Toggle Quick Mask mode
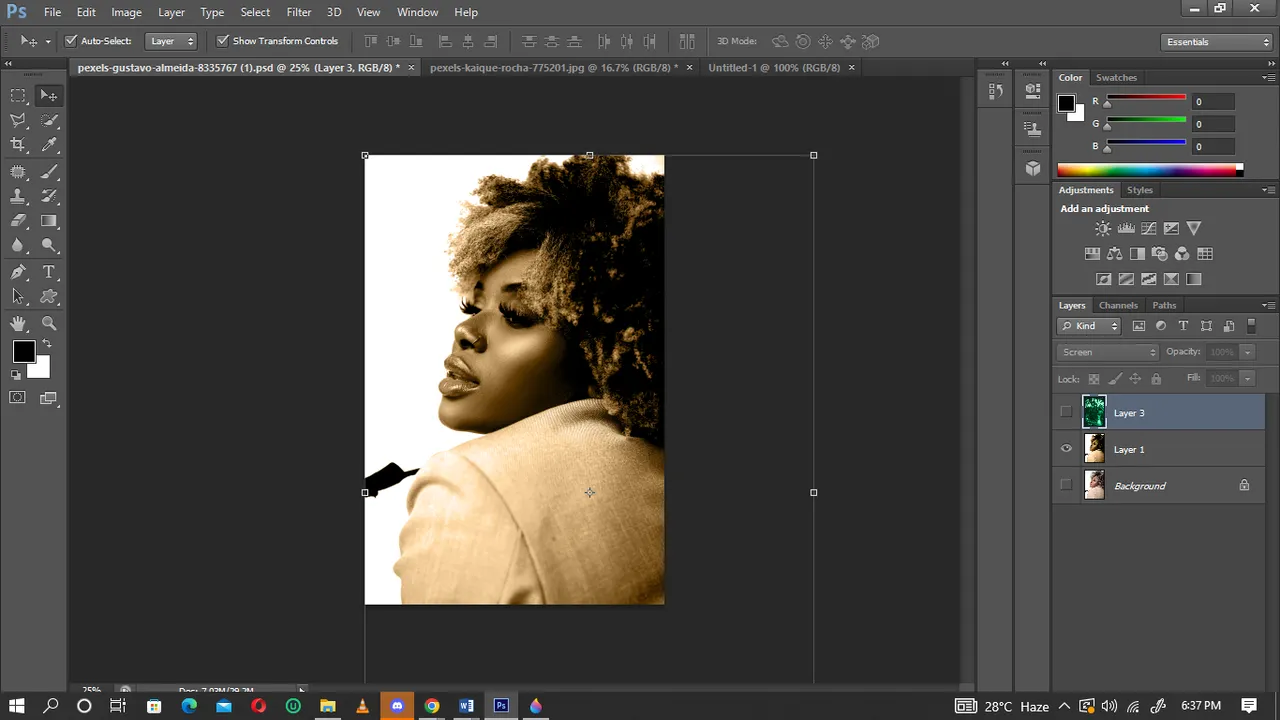Viewport: 1280px width, 720px height. [x=18, y=398]
